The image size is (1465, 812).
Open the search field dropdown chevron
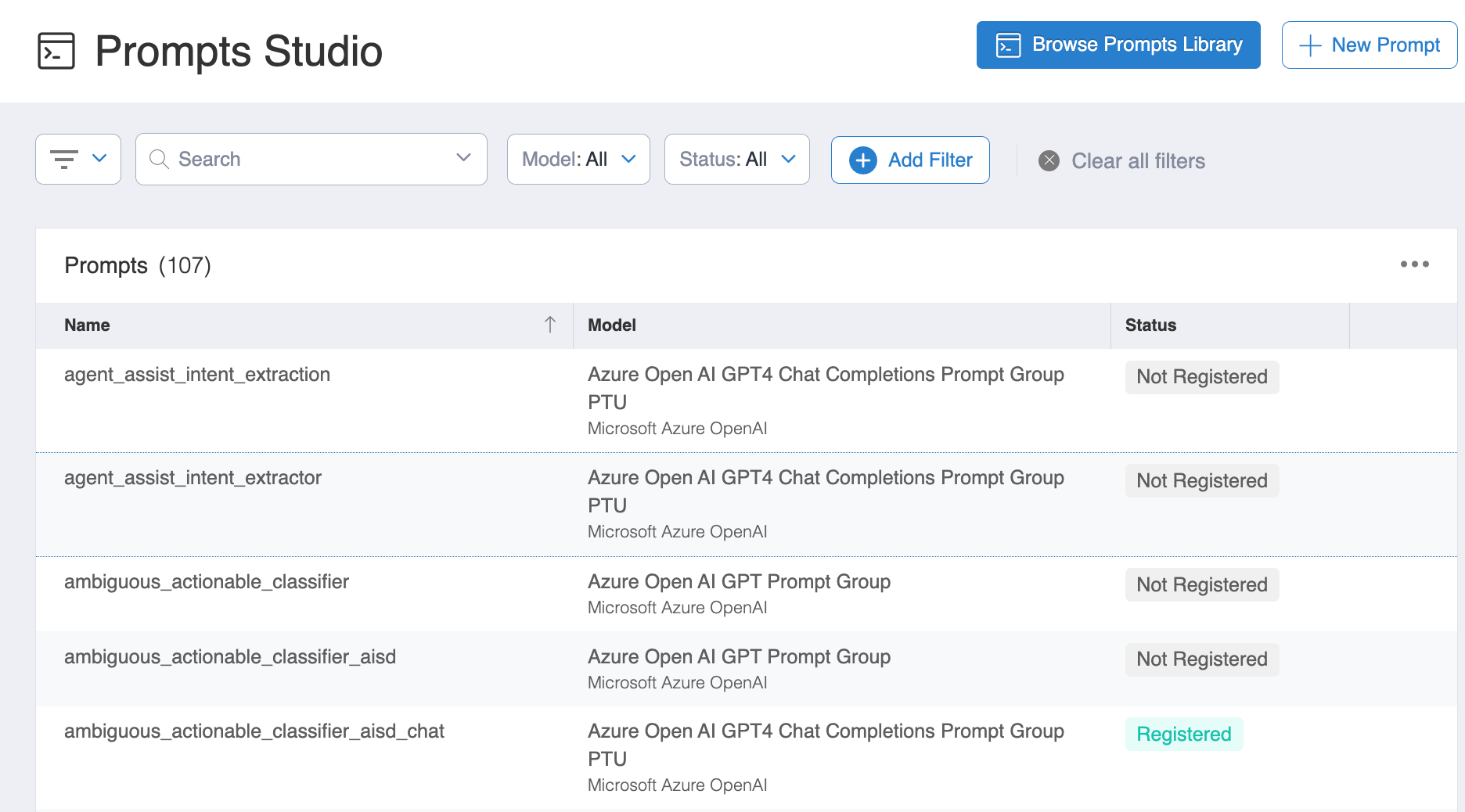[463, 159]
